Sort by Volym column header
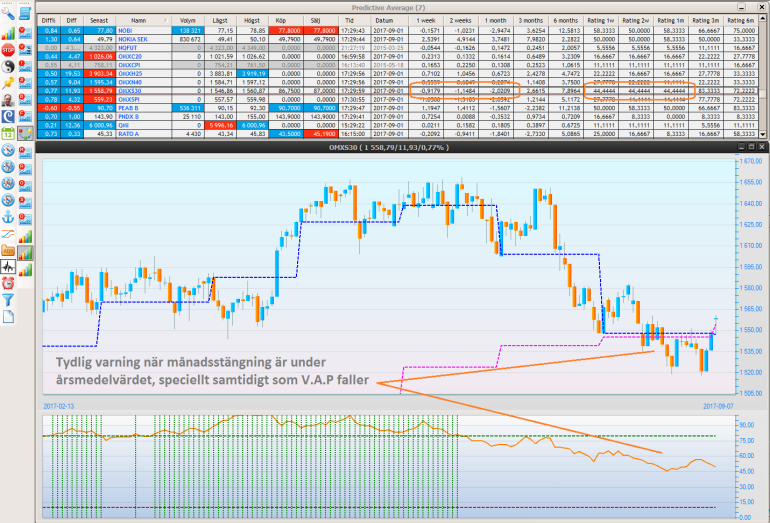Viewport: 770px width, 523px height. click(x=187, y=20)
